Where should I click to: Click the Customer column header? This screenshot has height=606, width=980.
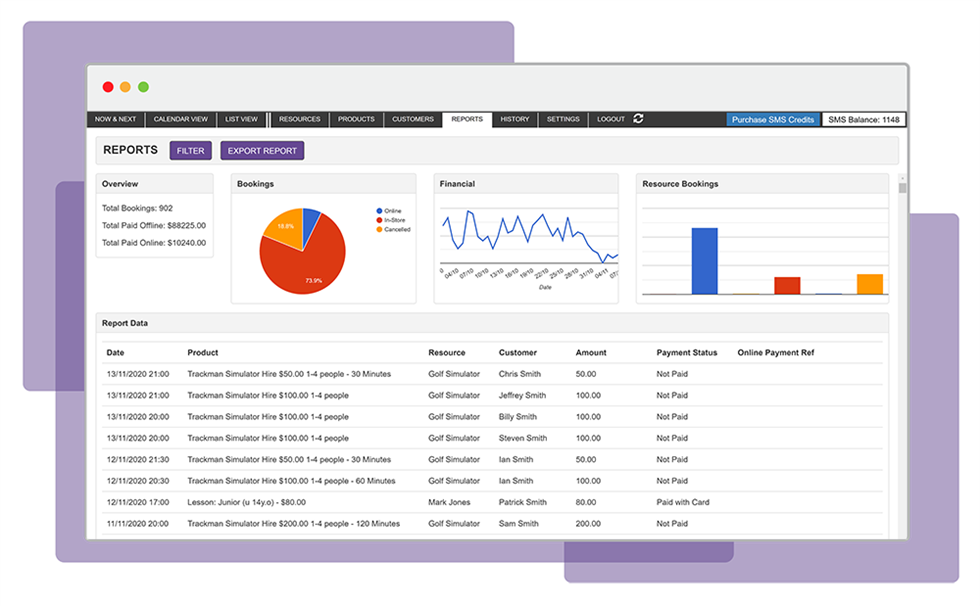[x=518, y=353]
